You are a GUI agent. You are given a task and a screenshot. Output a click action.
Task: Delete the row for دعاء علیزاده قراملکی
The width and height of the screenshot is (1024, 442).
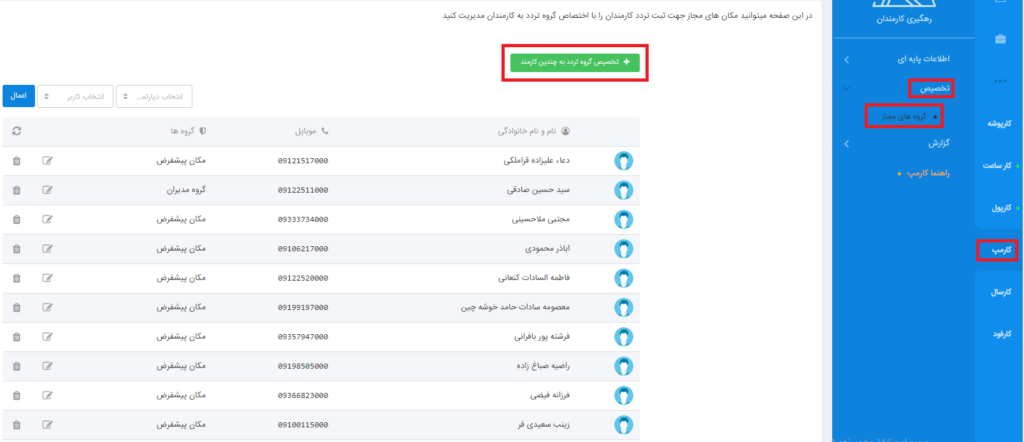pyautogui.click(x=16, y=161)
